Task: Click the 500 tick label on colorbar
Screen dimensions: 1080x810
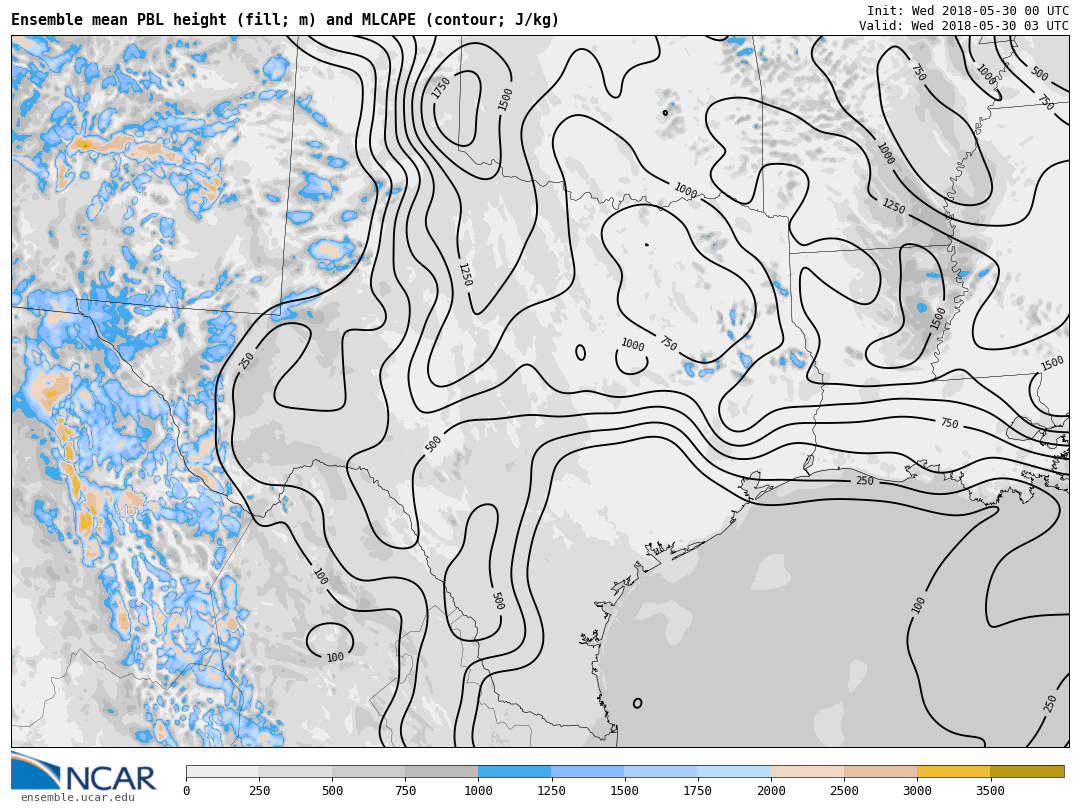Action: (332, 791)
